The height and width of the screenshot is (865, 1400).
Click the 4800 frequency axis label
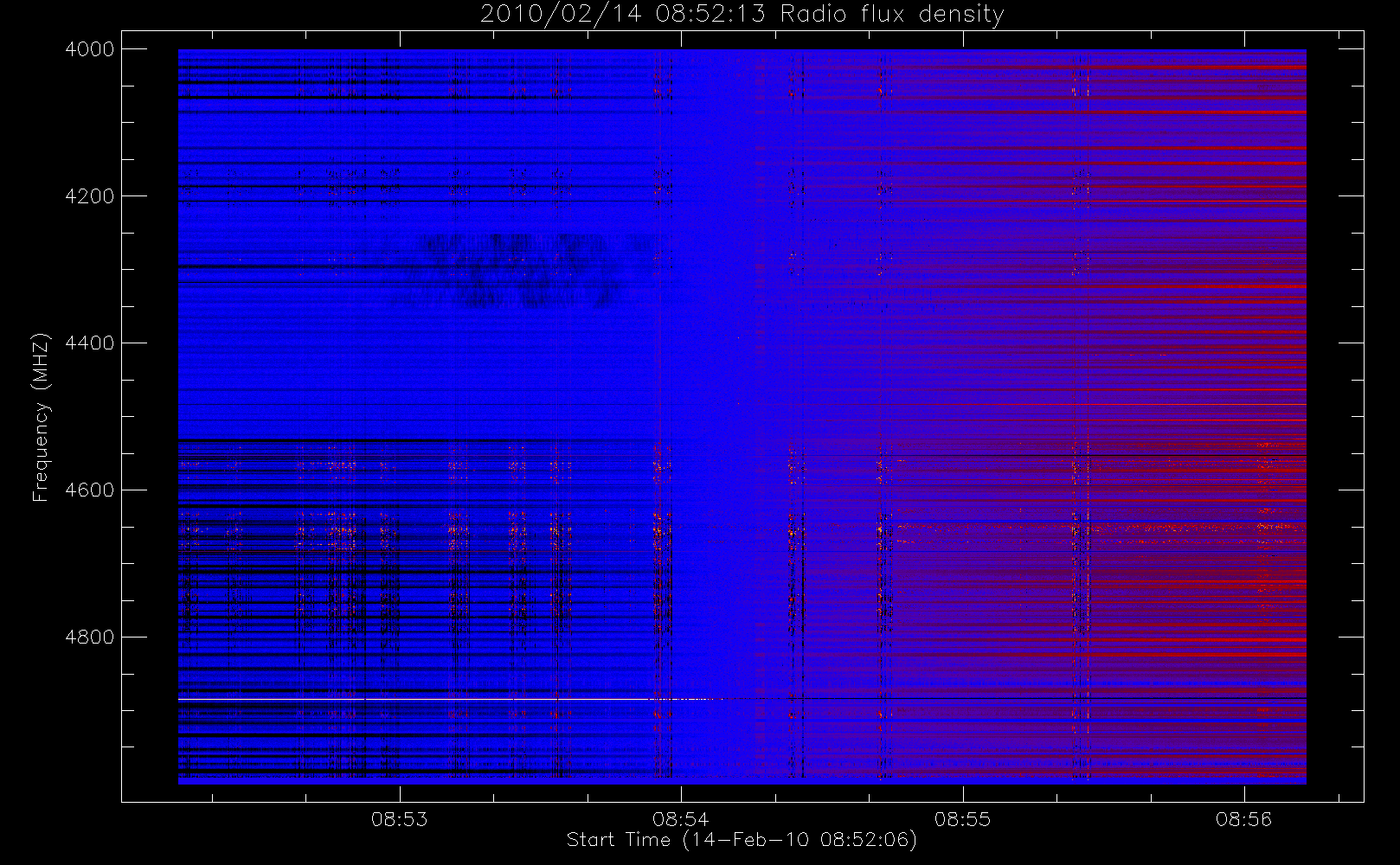coord(90,638)
